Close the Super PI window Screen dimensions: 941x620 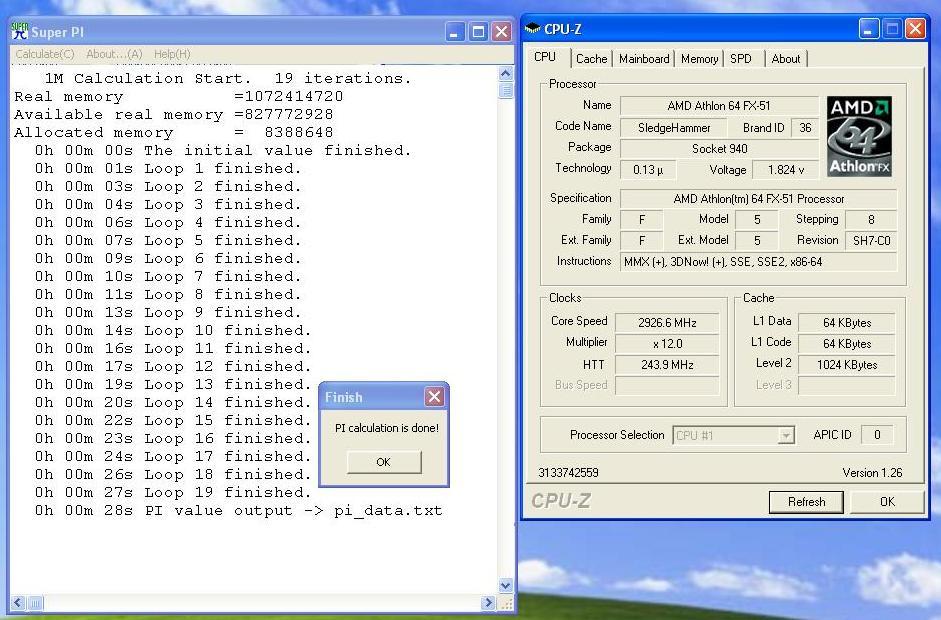tap(501, 31)
